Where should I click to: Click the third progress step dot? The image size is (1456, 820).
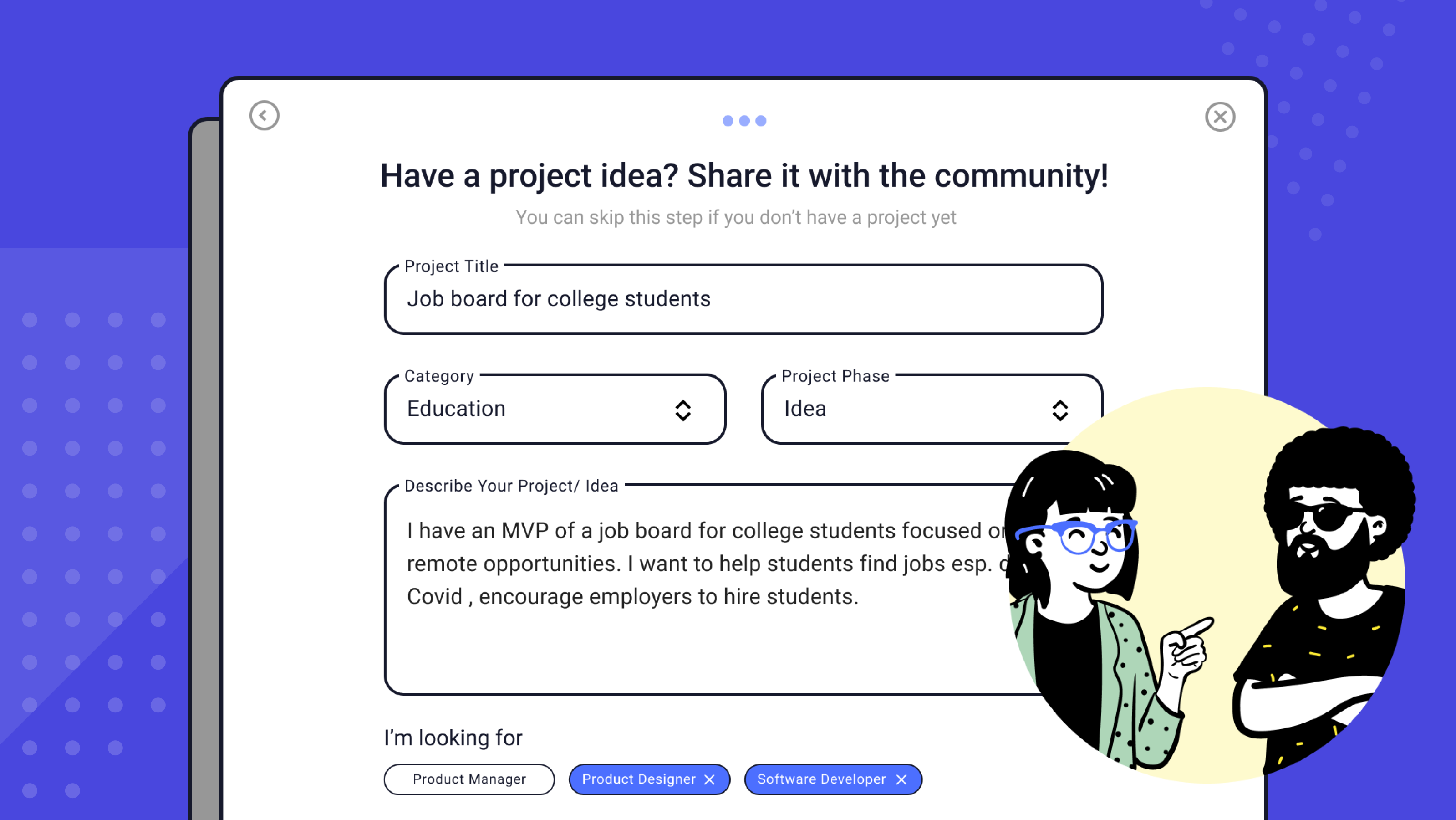point(761,121)
